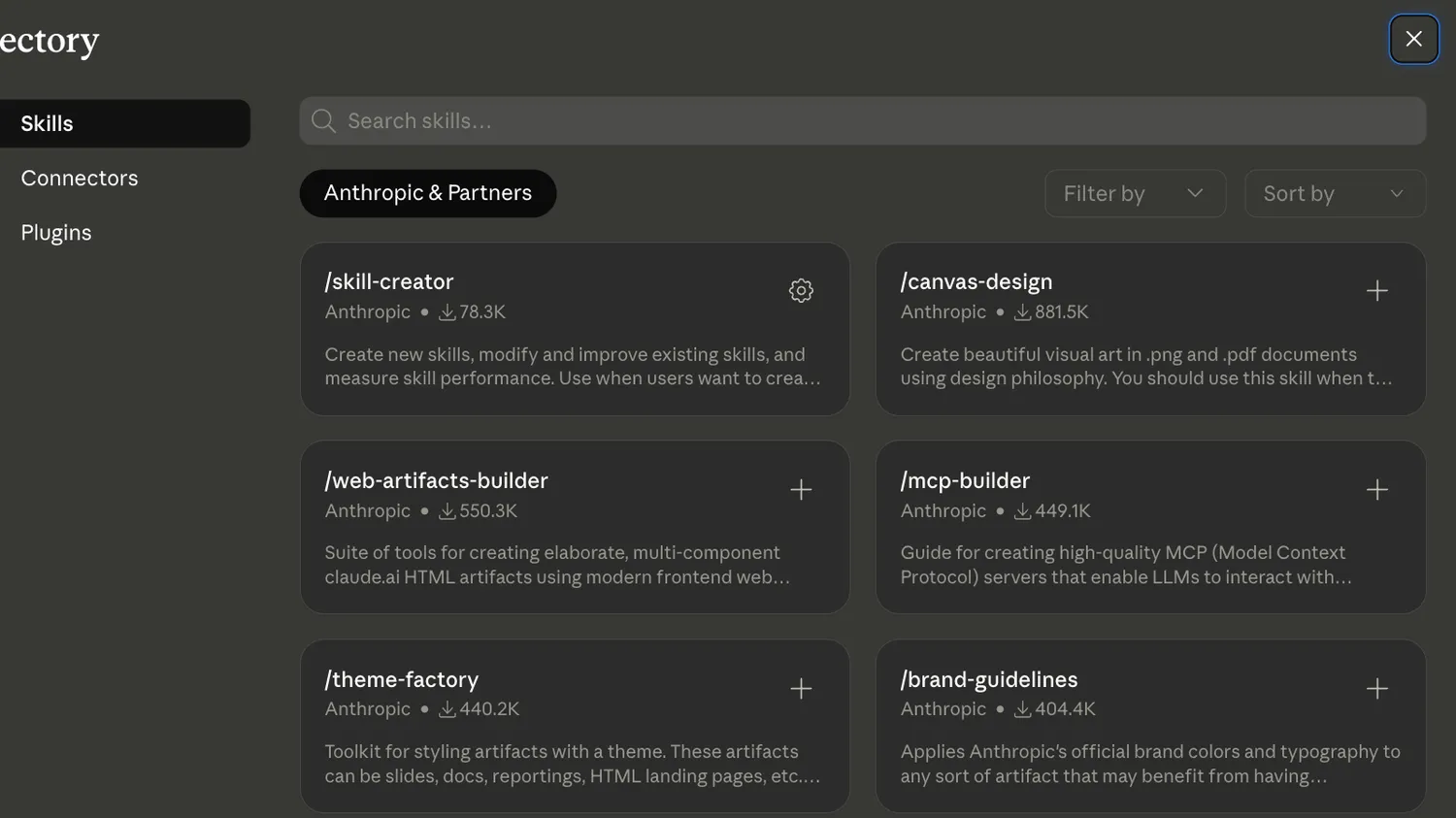Screen dimensions: 1456x818
Task: Switch to the Plugins tab
Action: click(56, 233)
